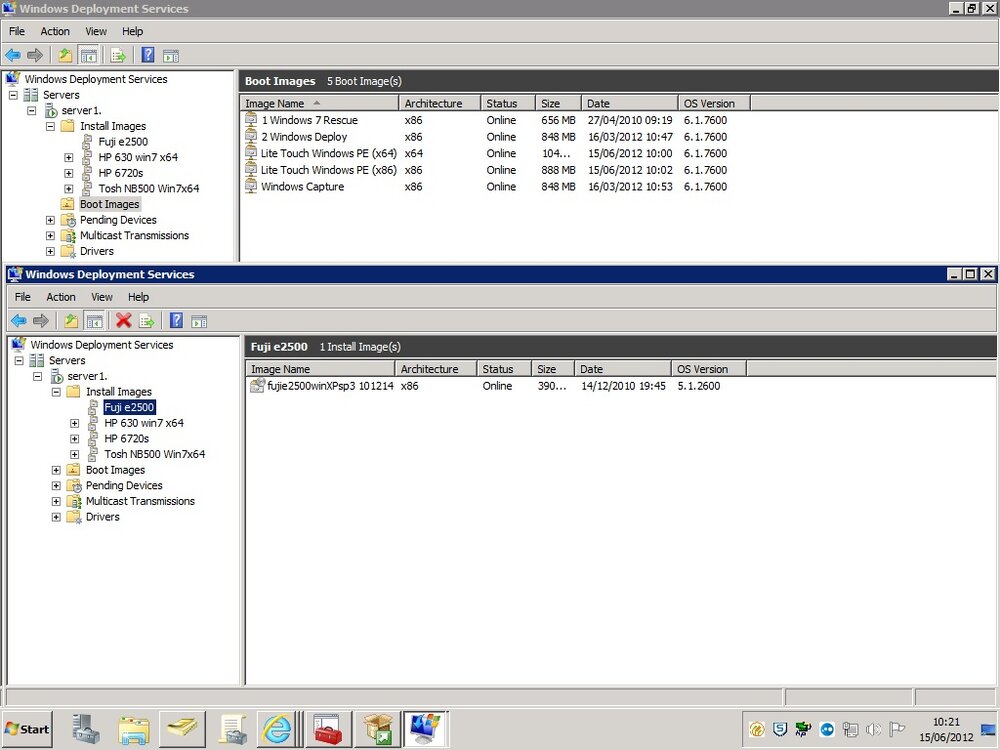This screenshot has height=750, width=1000.
Task: Expand Drivers node in upper window tree
Action: coord(50,251)
